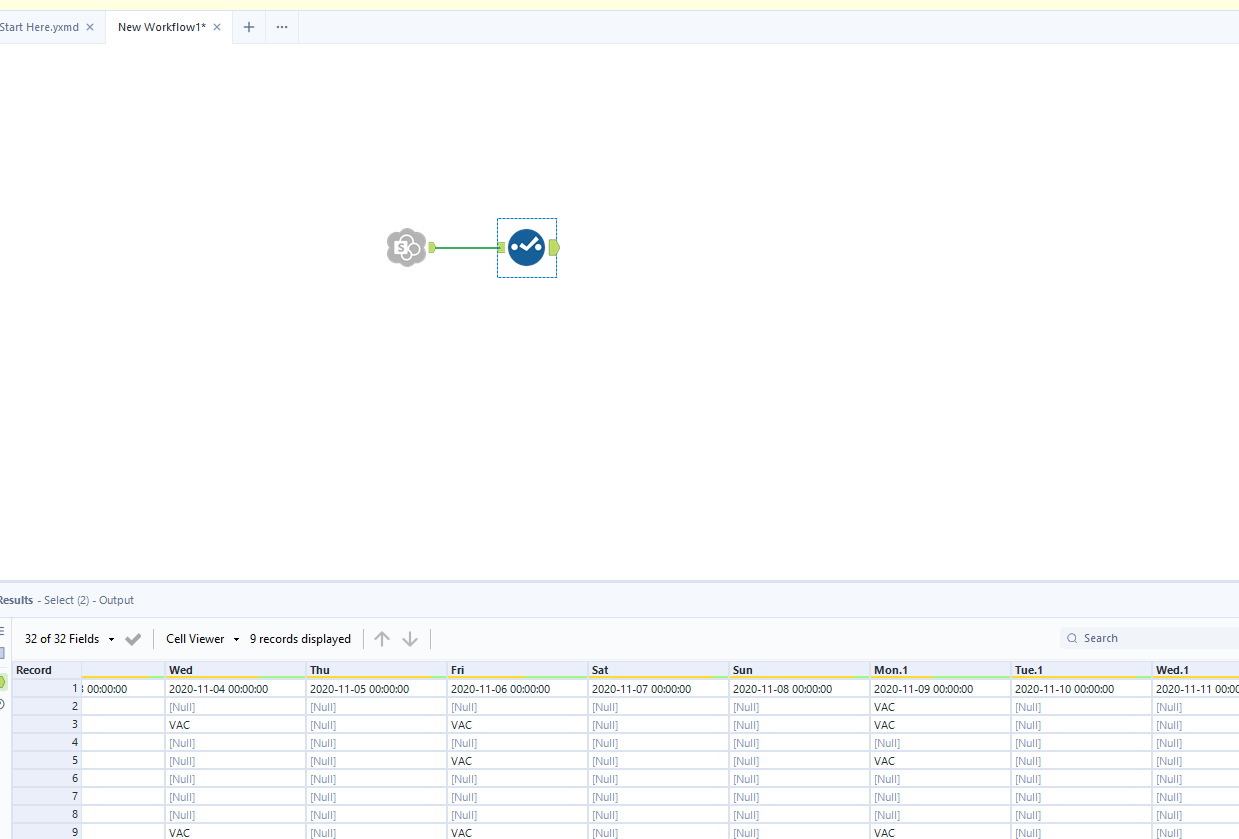Select the Input Data cloud tool on canvas

tap(406, 247)
